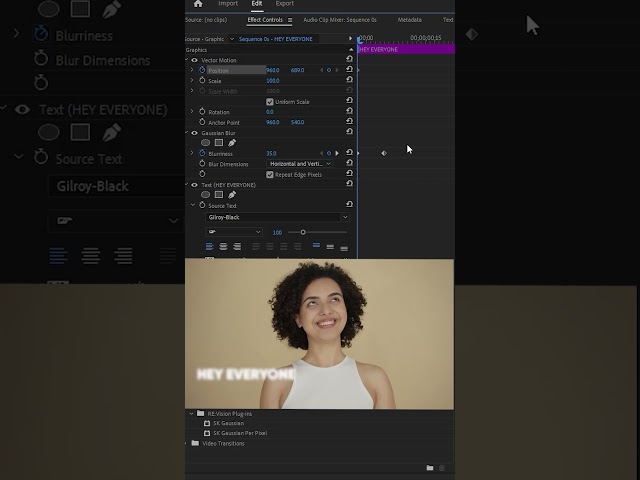
Task: Go to previous Blurriness keyframe
Action: point(322,153)
